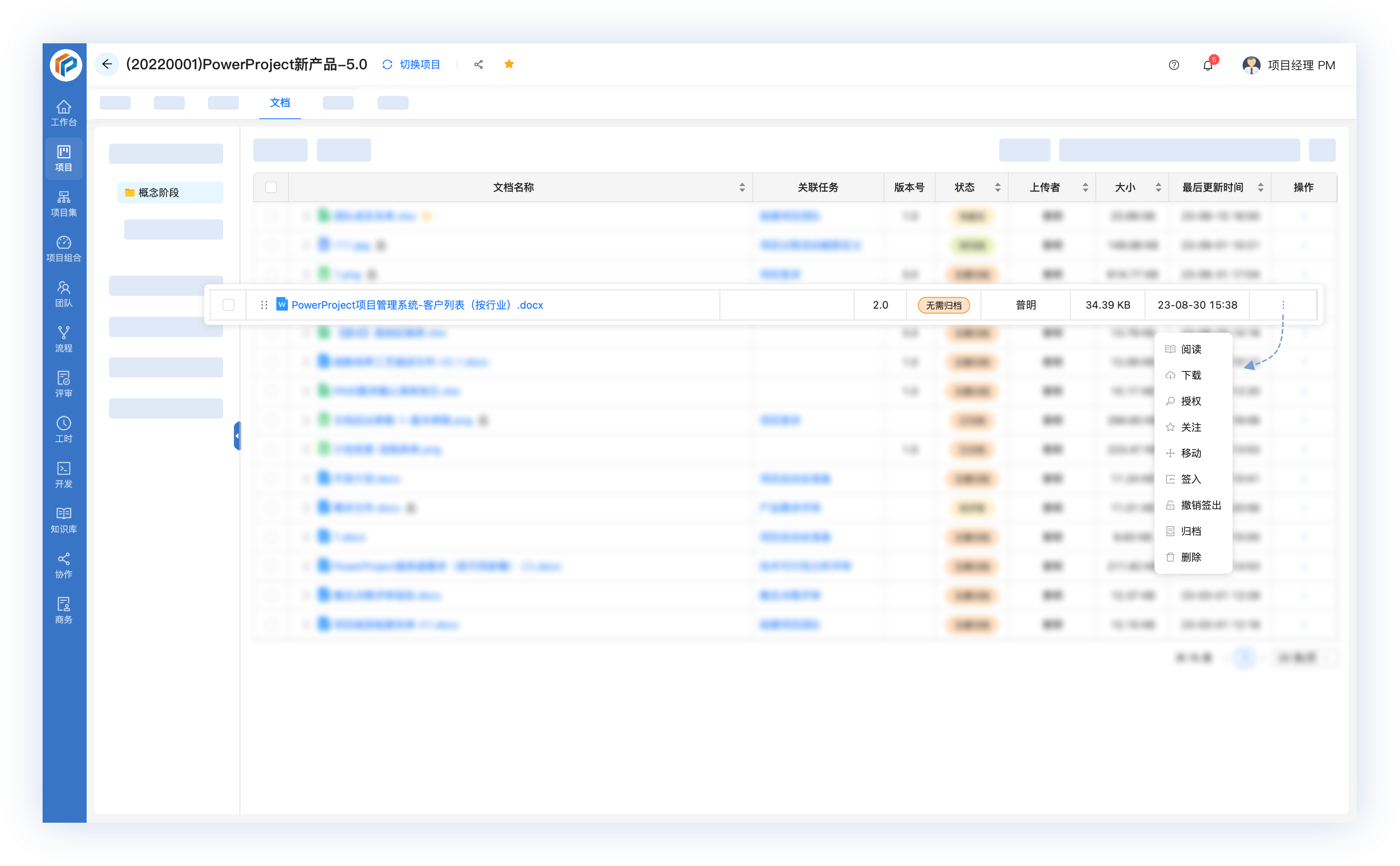Open 项目集 in the sidebar
Screen dimensions: 1400x866
(64, 204)
